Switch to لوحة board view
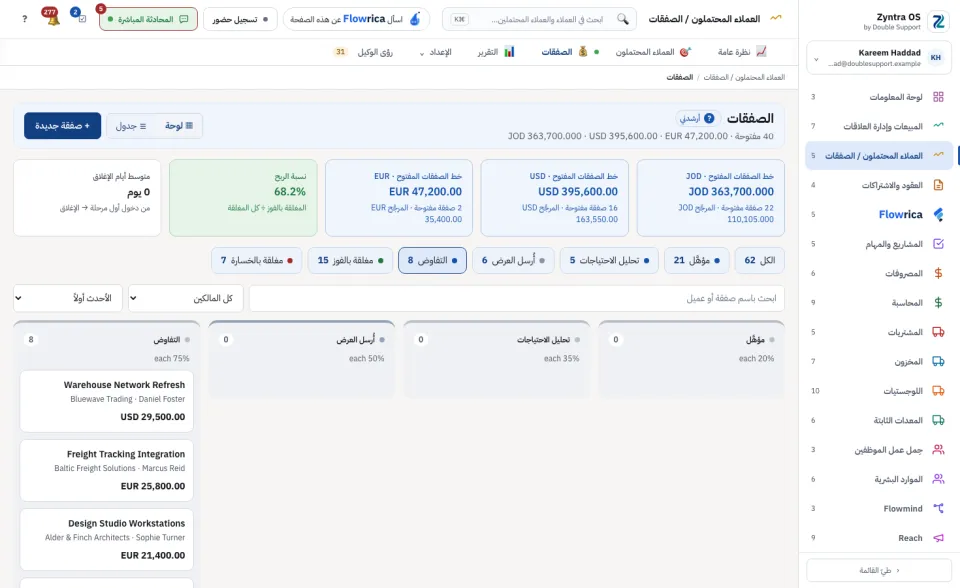Viewport: 960px width, 588px height. point(179,126)
